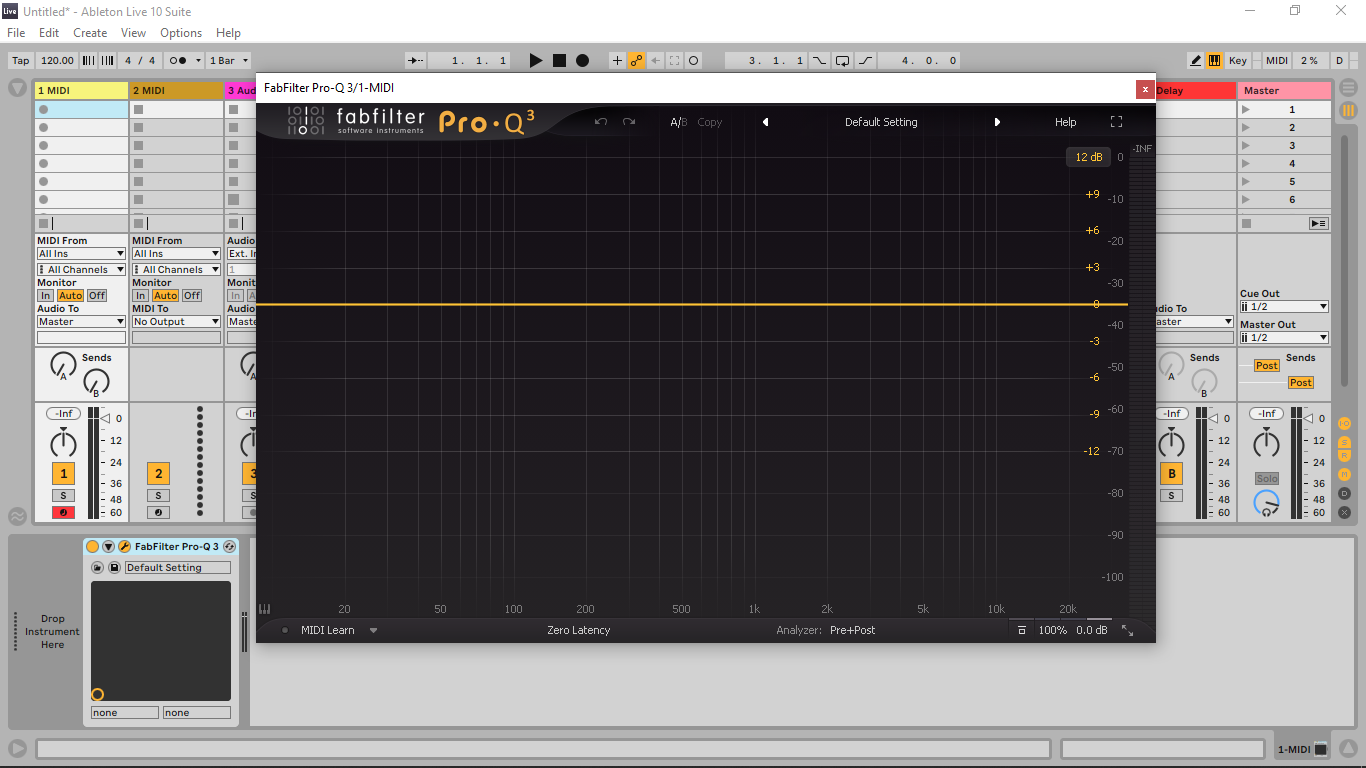
Task: Toggle track 2 activator button
Action: pyautogui.click(x=158, y=474)
